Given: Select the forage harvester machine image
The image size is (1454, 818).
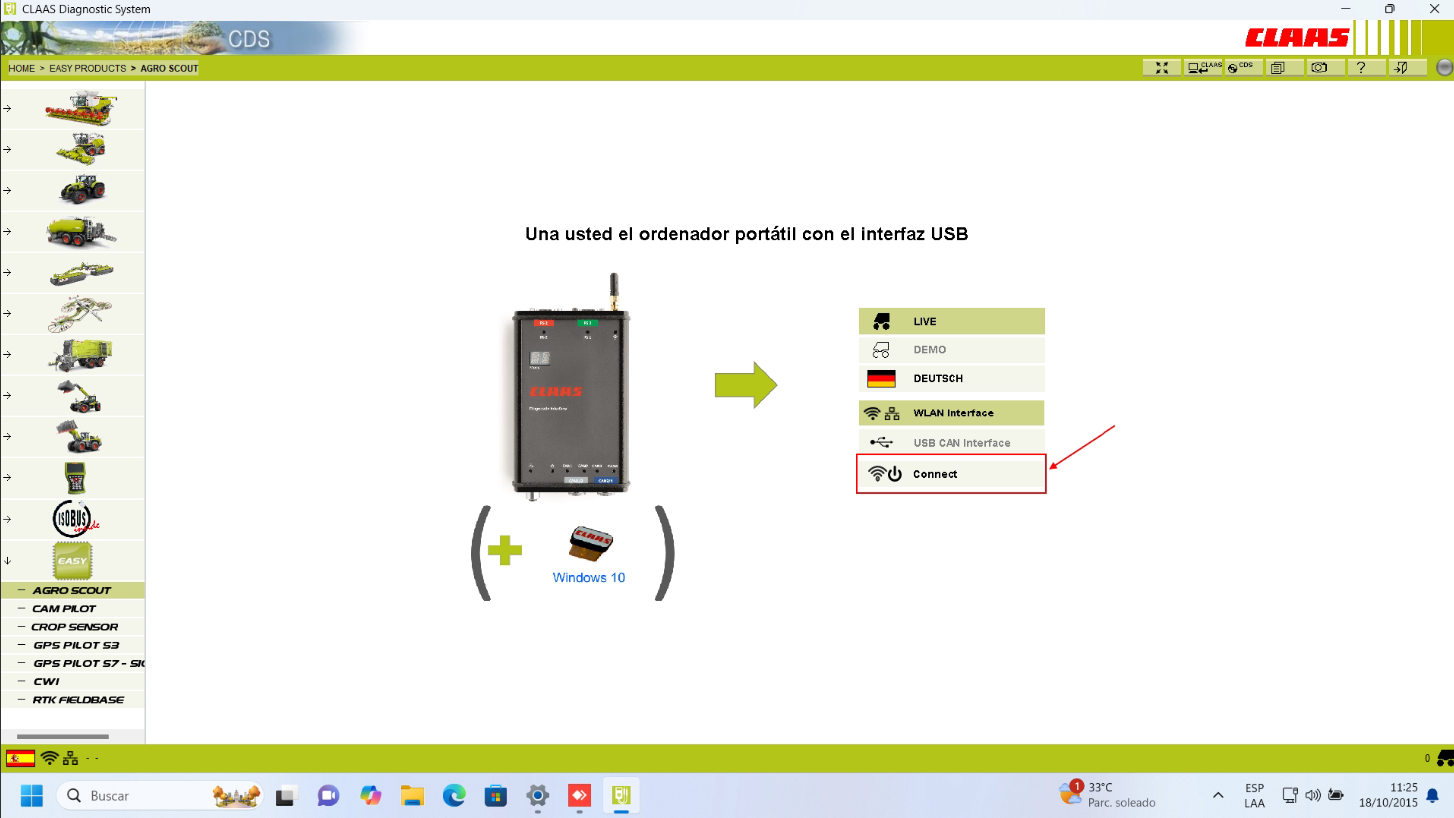Looking at the screenshot, I should point(81,149).
